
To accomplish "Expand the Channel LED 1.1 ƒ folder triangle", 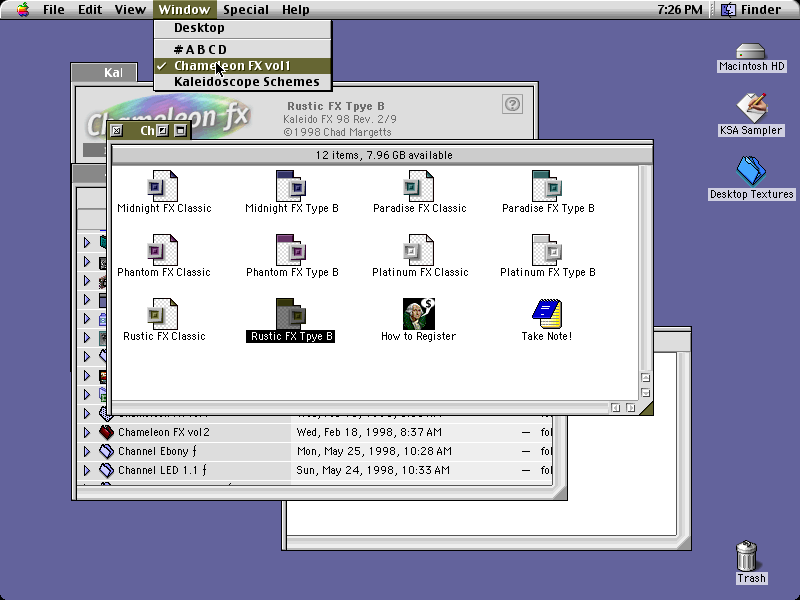I will (x=87, y=470).
